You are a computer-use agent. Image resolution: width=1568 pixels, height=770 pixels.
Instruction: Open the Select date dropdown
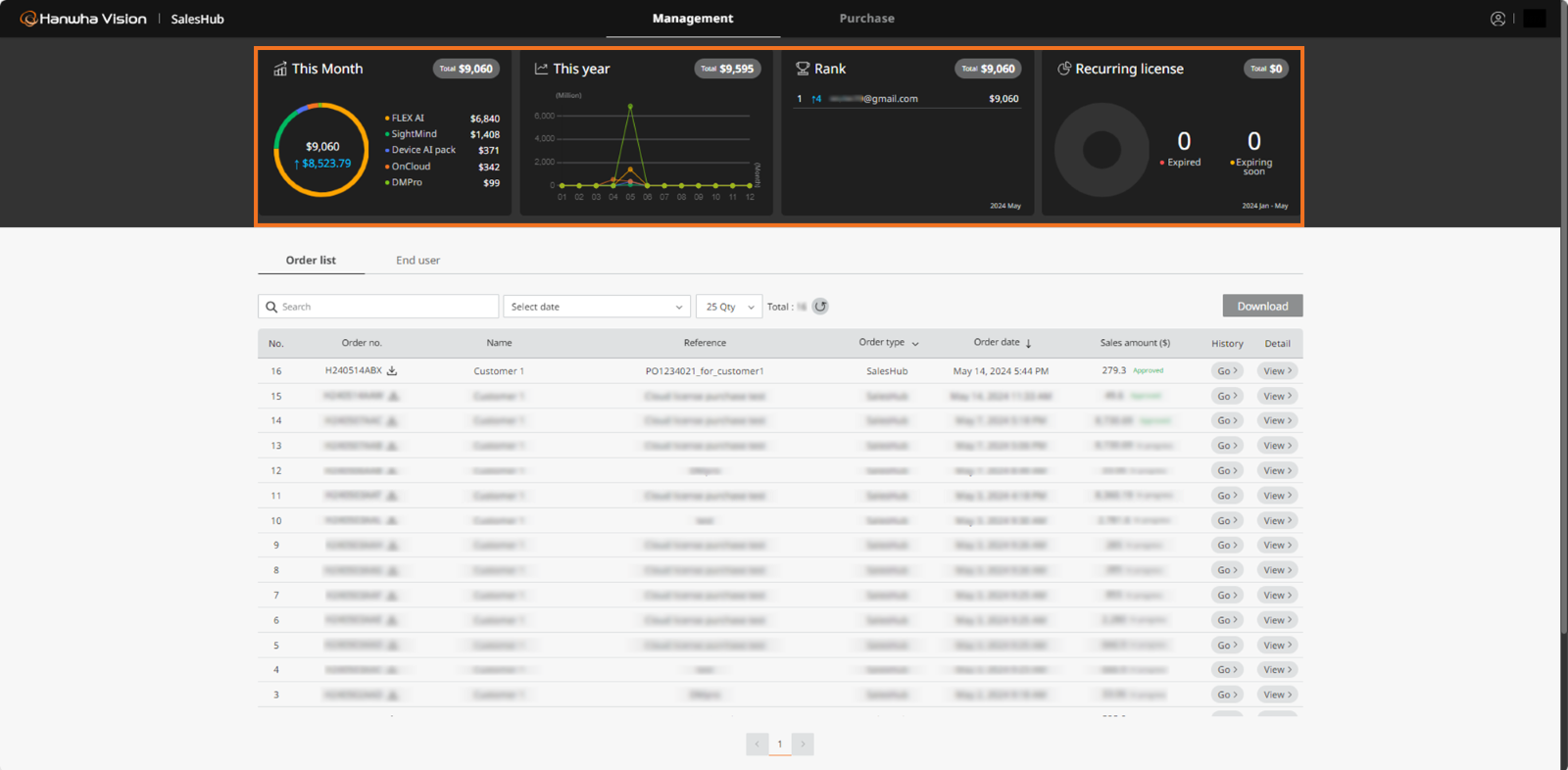click(597, 307)
